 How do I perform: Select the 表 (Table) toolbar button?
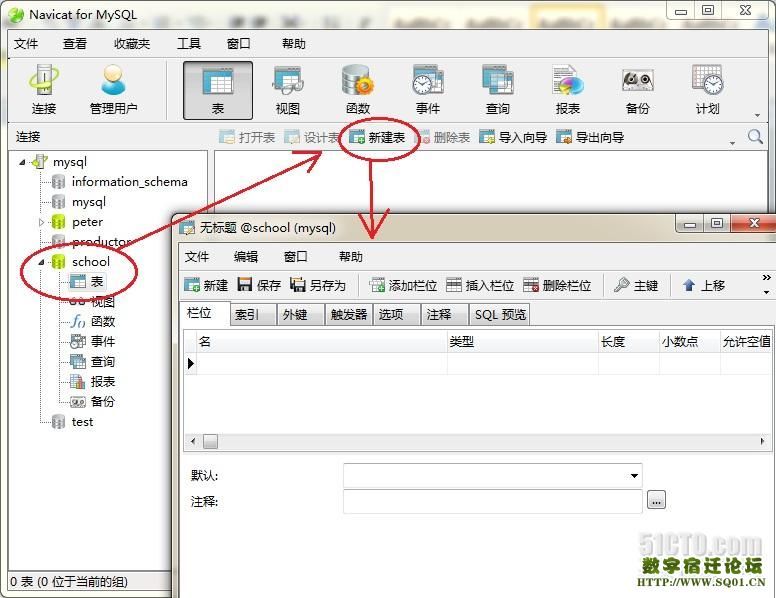(x=218, y=91)
